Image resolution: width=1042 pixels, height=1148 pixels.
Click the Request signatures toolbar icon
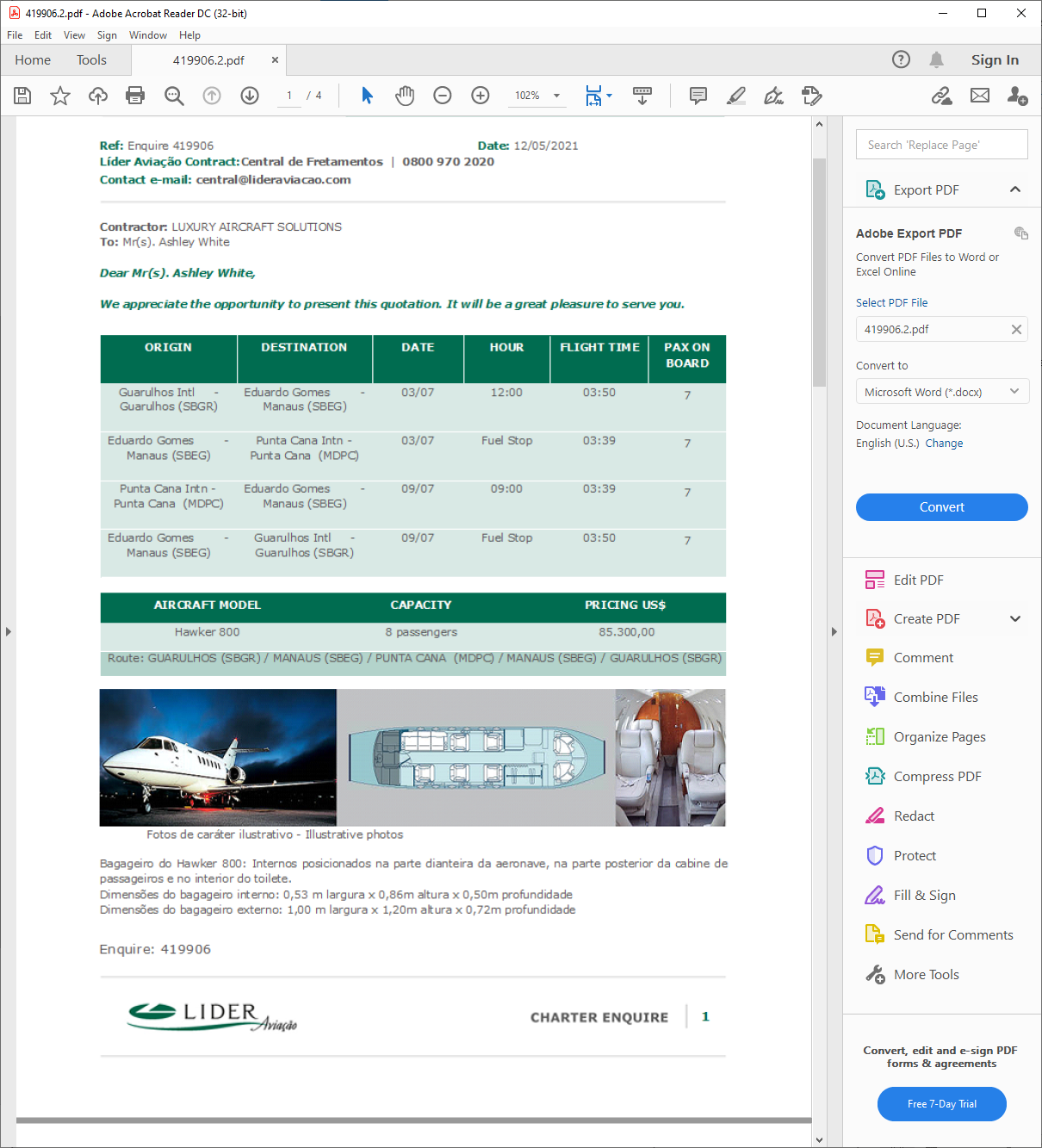tap(811, 96)
